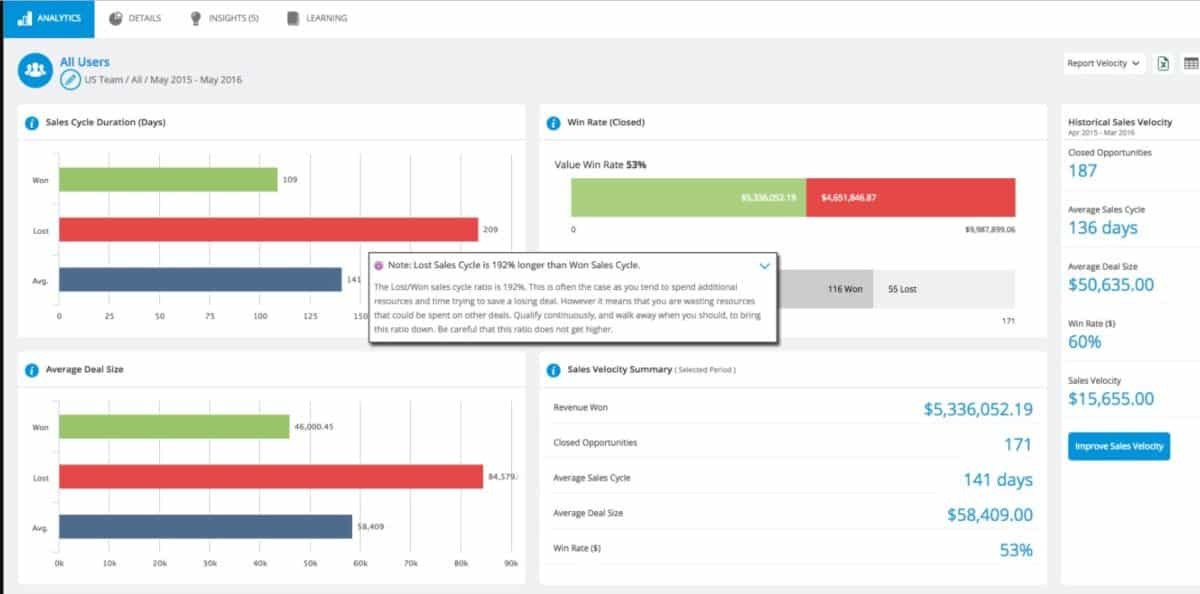Open the Insights (5) tab
The image size is (1200, 594).
[225, 18]
